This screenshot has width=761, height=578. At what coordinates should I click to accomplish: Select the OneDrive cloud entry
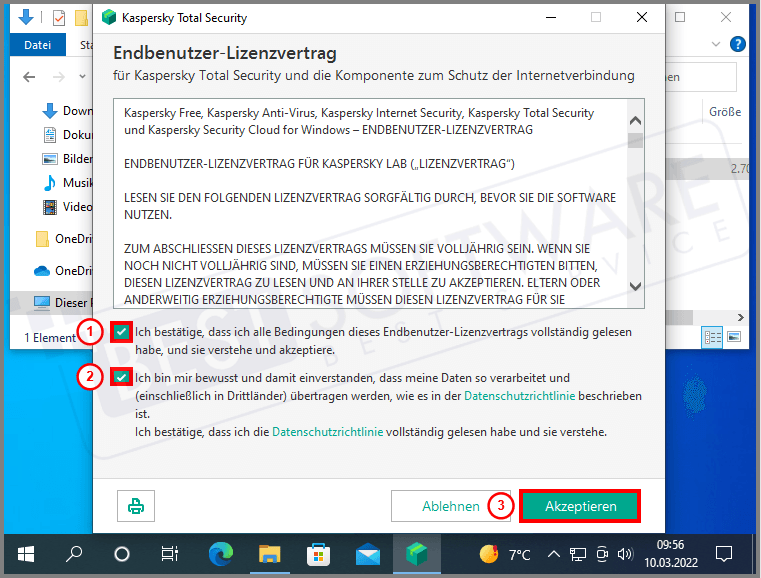tap(63, 271)
